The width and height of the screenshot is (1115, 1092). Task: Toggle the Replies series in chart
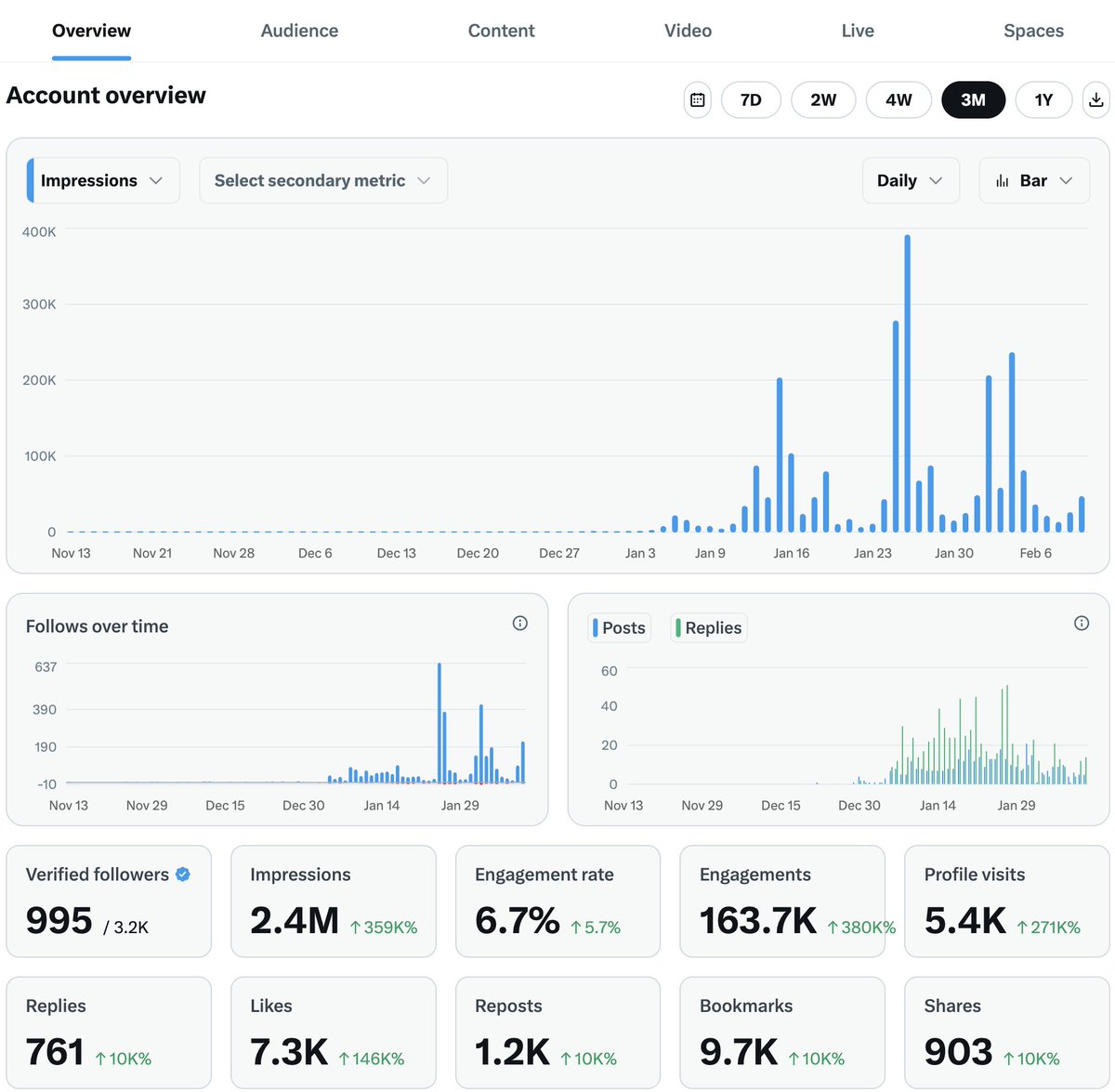click(x=709, y=628)
